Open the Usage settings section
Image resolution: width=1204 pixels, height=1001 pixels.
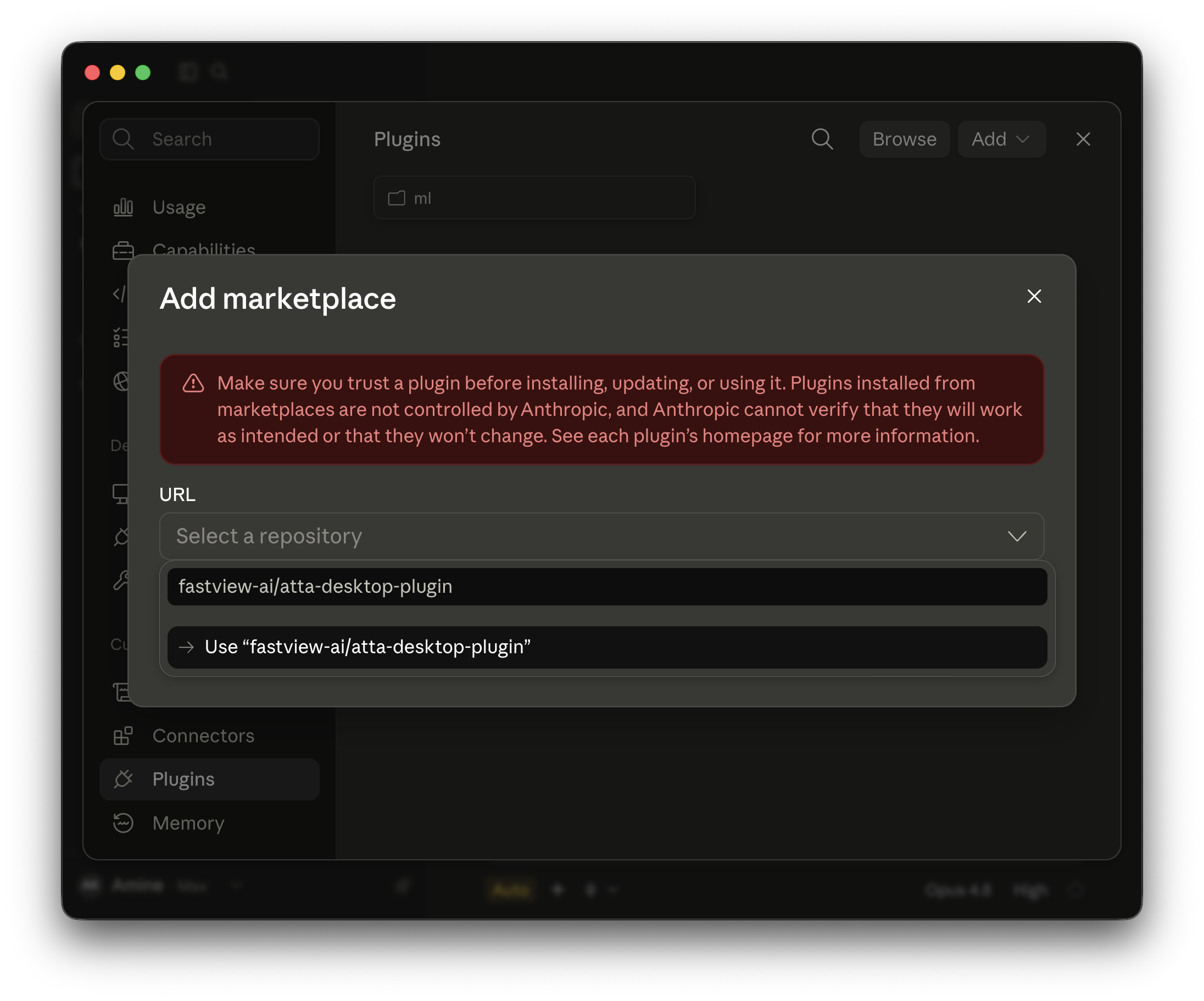coord(209,207)
